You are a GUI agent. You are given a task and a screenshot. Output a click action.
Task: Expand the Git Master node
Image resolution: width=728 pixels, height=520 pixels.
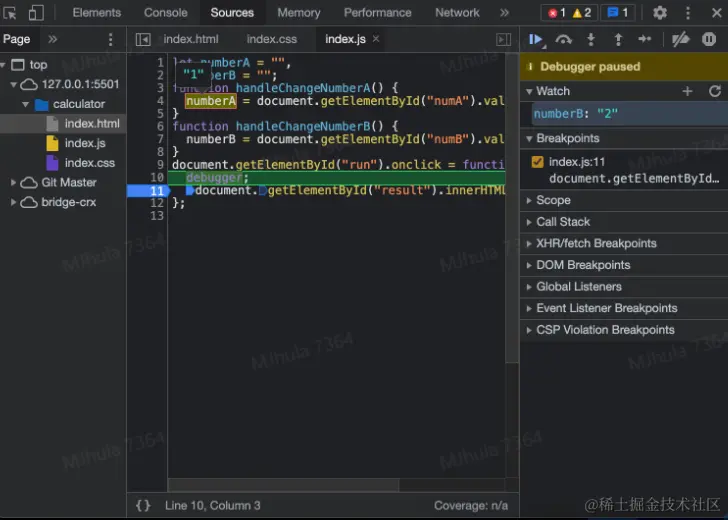[x=13, y=182]
